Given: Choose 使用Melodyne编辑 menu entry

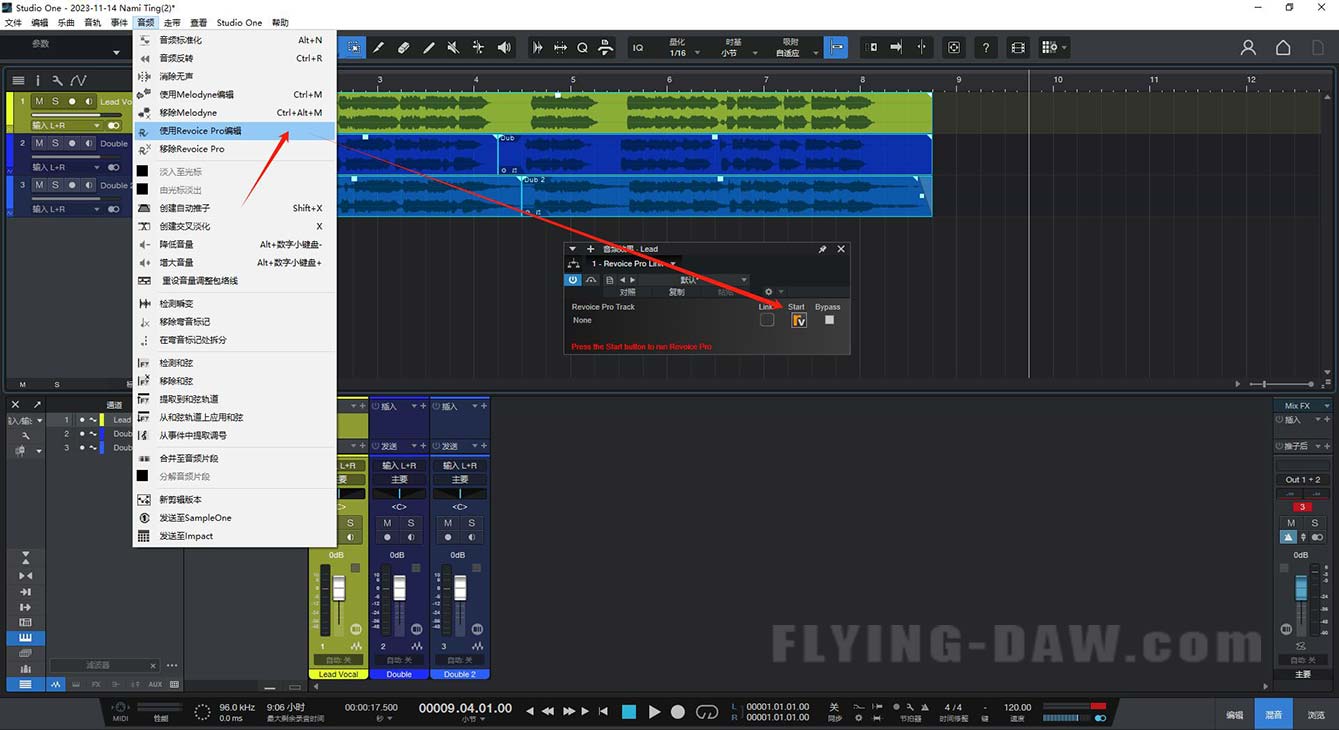Looking at the screenshot, I should (234, 94).
